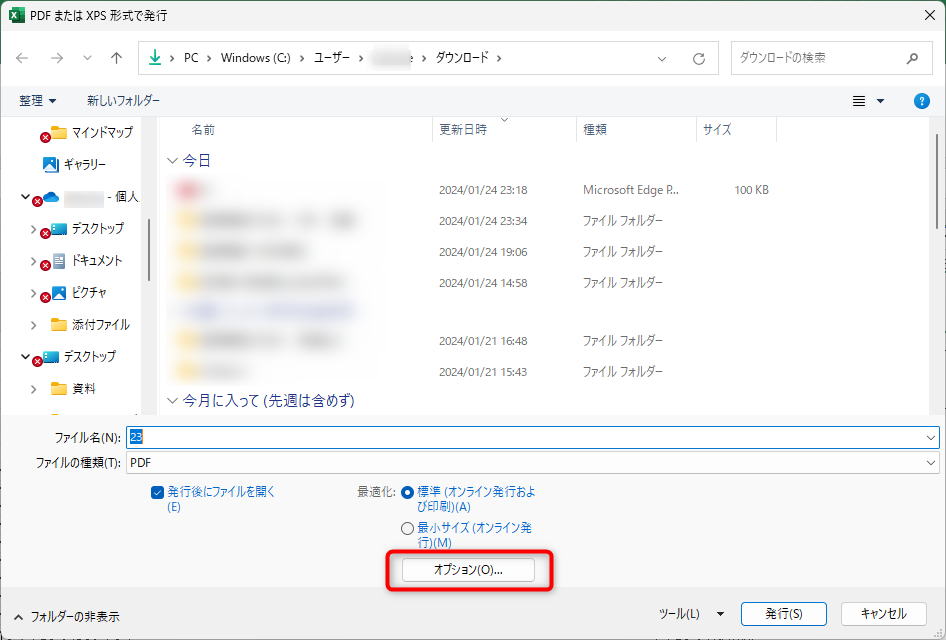Expand the 資料 folder
The image size is (946, 640).
tap(33, 389)
